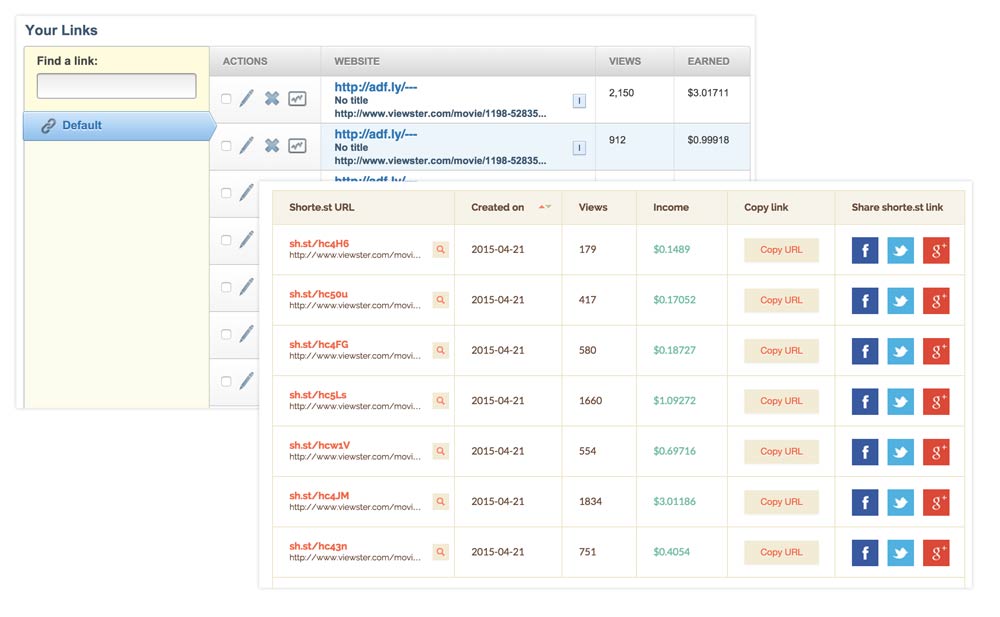Click the magnifier icon next to sh.st/hc4H6
Viewport: 1000px width, 617px height.
[x=440, y=250]
